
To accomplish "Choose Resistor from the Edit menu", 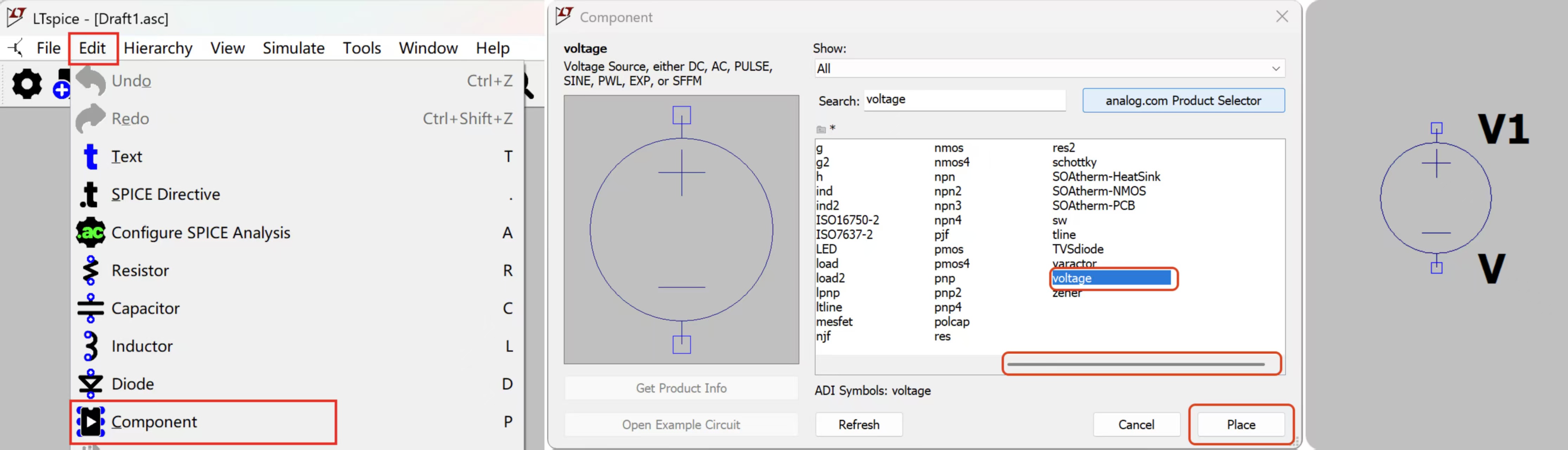I will click(298, 270).
